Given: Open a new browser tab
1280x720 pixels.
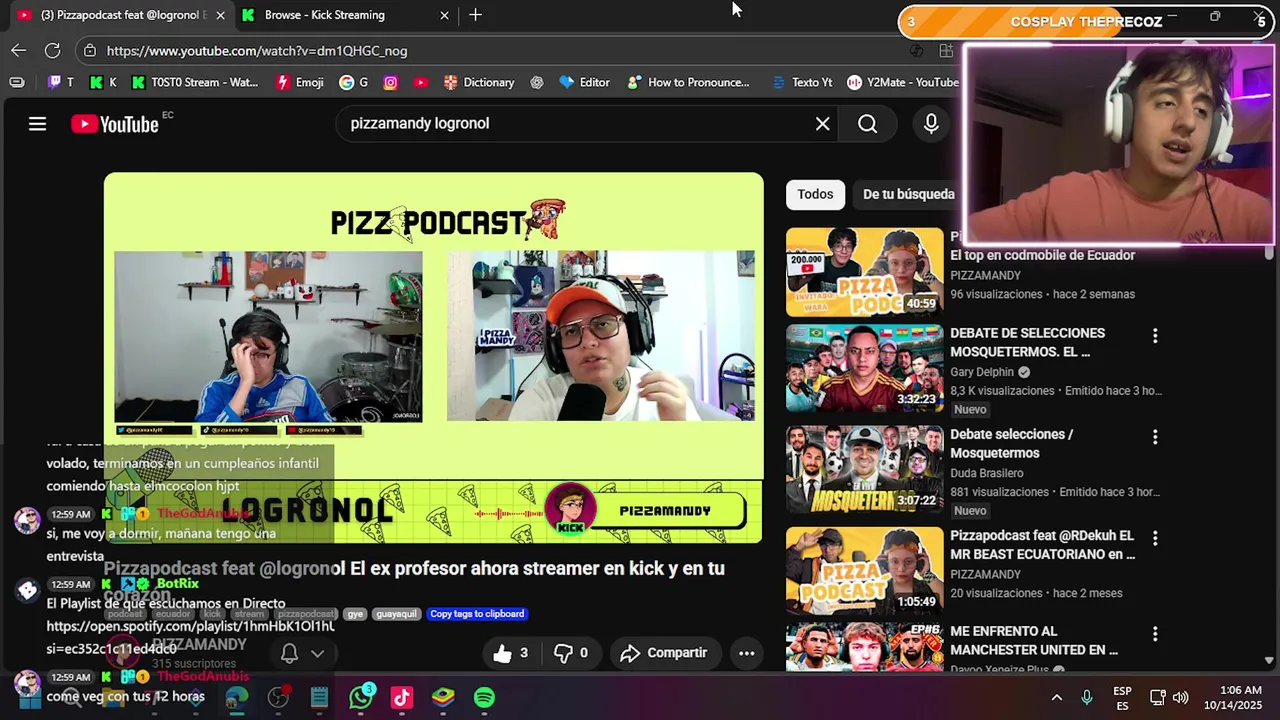Looking at the screenshot, I should click(x=475, y=15).
